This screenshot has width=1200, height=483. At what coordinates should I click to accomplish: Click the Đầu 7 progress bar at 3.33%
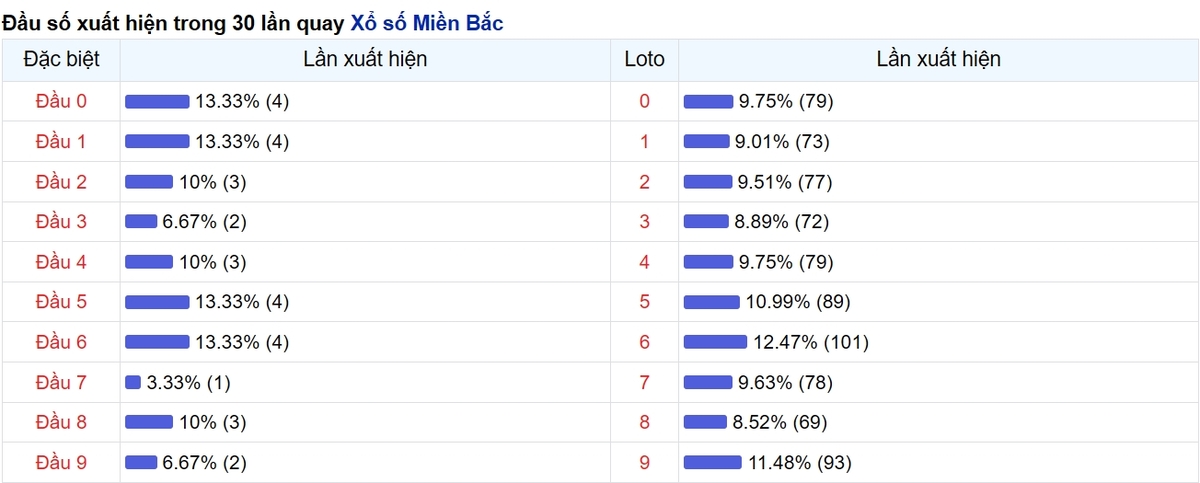tap(133, 382)
